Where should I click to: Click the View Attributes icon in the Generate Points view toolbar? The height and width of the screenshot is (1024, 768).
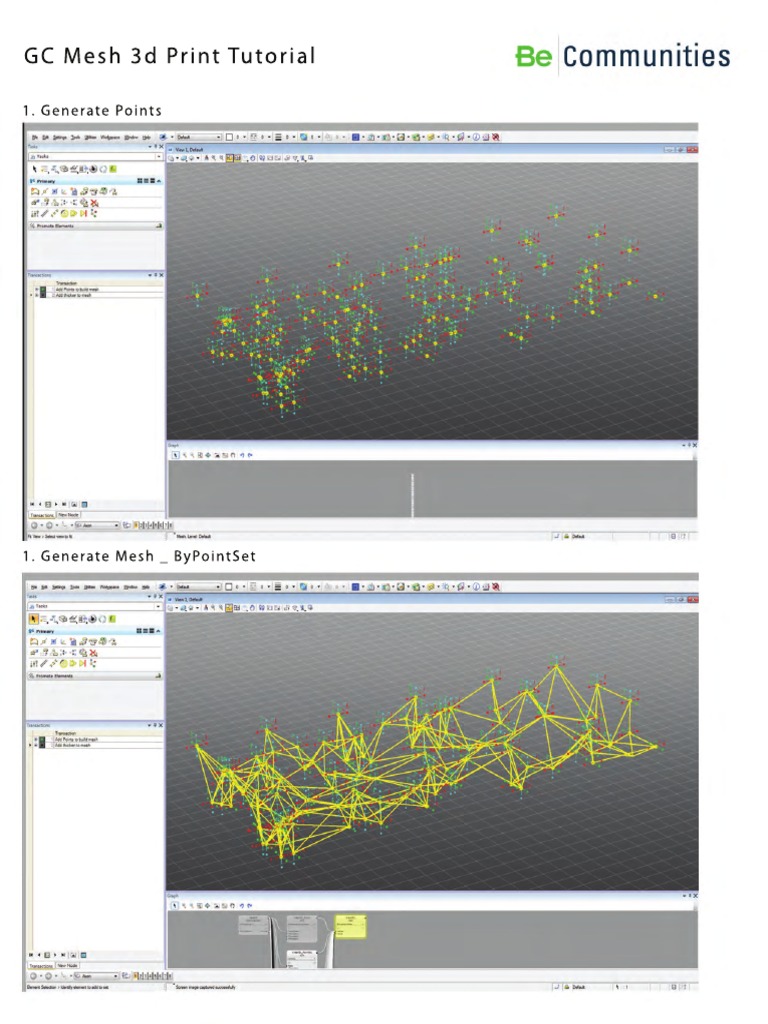click(172, 158)
